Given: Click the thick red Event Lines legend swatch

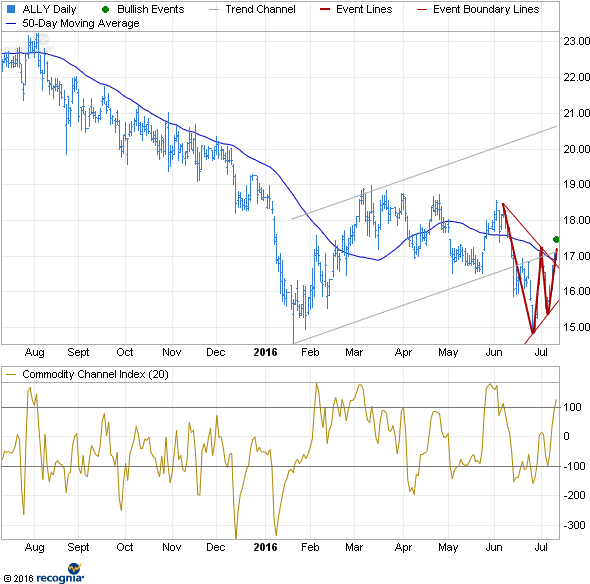Looking at the screenshot, I should [x=325, y=9].
